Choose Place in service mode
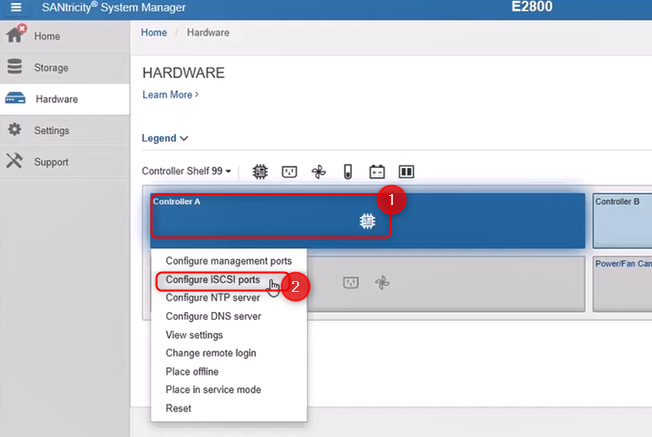Image resolution: width=652 pixels, height=437 pixels. pos(229,390)
